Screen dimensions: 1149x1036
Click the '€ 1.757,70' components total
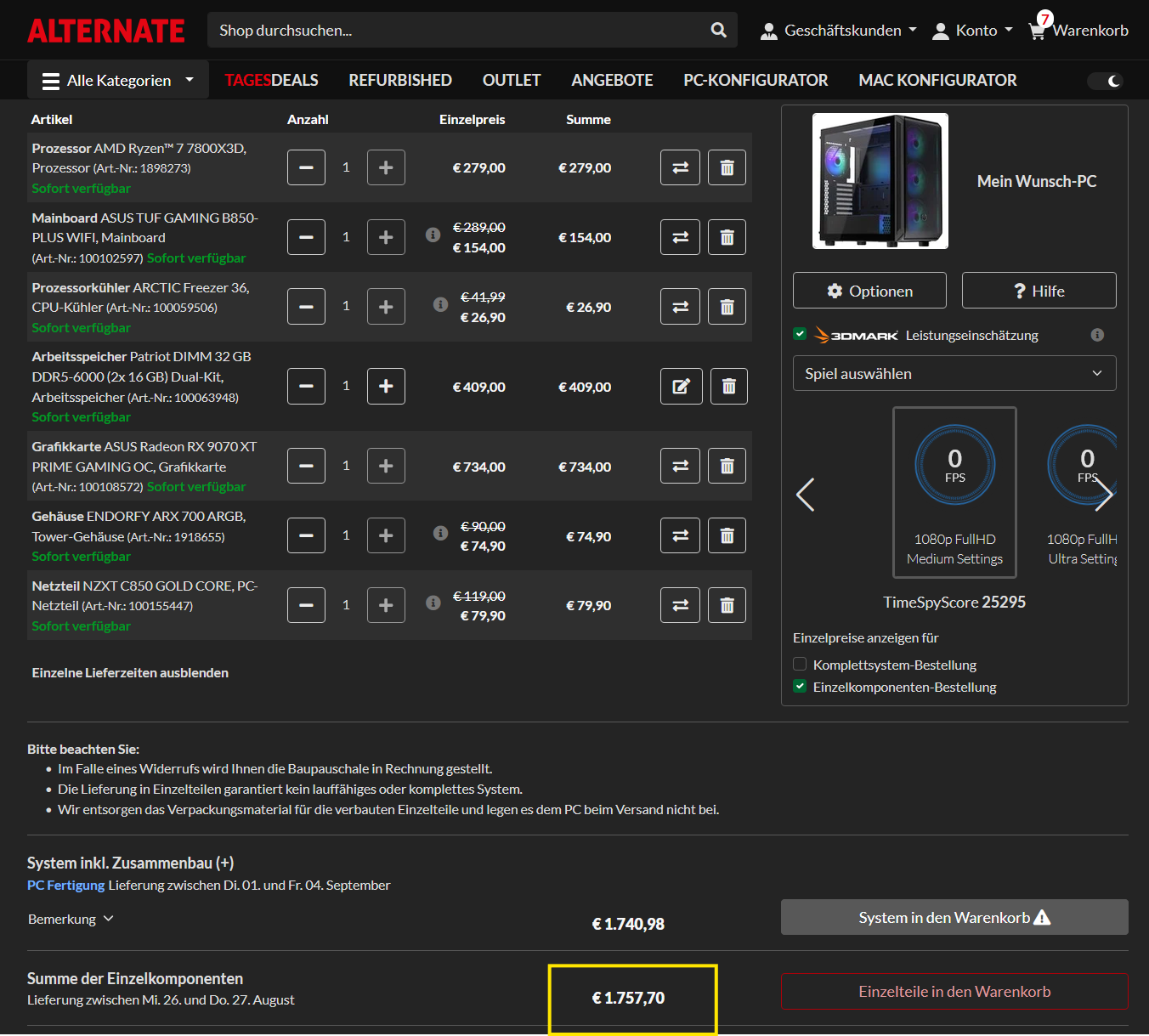pyautogui.click(x=628, y=998)
